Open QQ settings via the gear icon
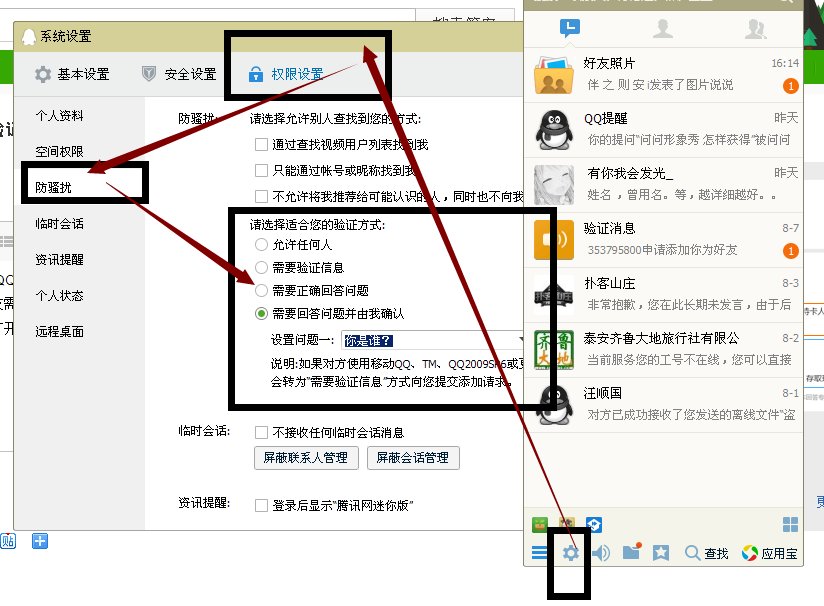 [x=569, y=550]
